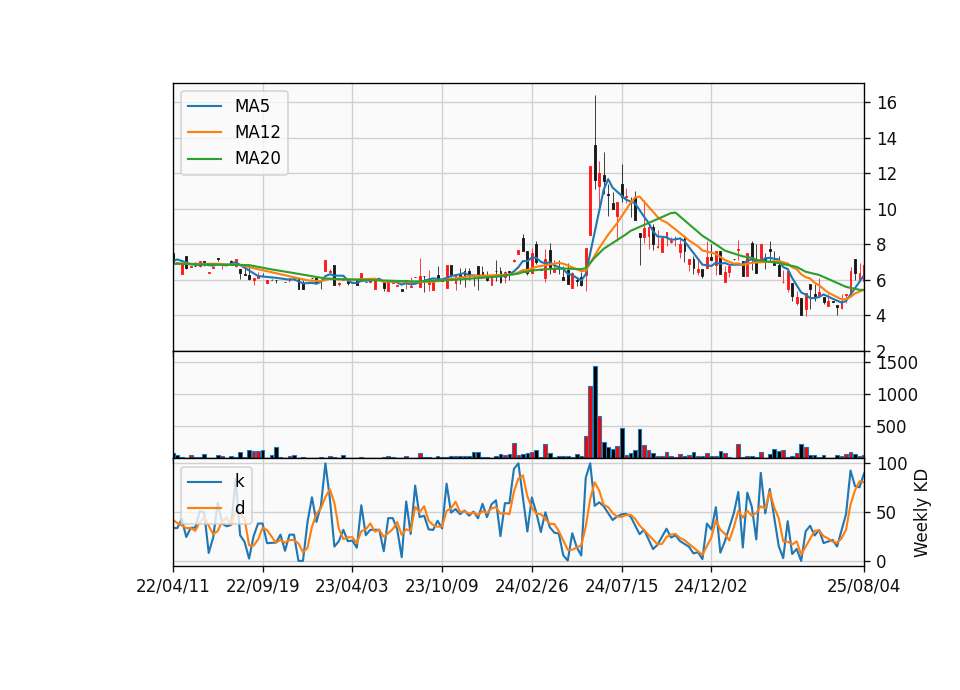
Task: Click the MA20 legend label
Action: tap(257, 158)
